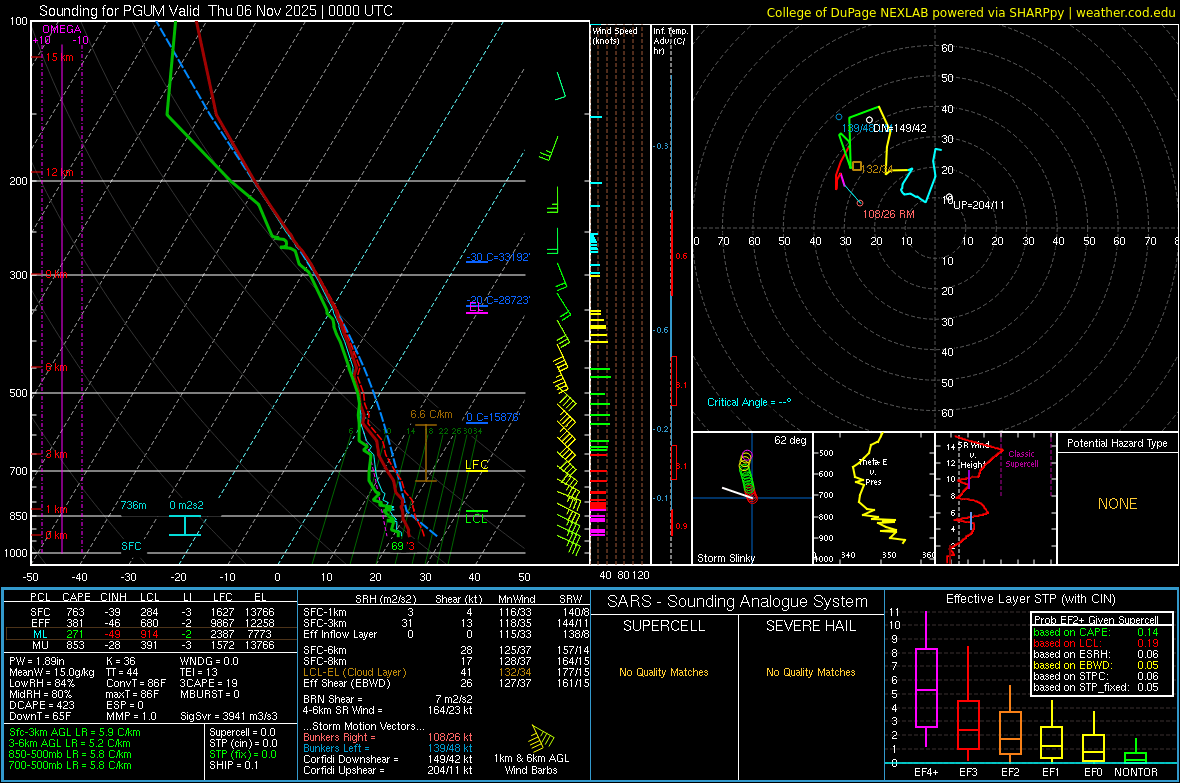Click the K = 36 index value
1180x783 pixels.
[x=120, y=661]
